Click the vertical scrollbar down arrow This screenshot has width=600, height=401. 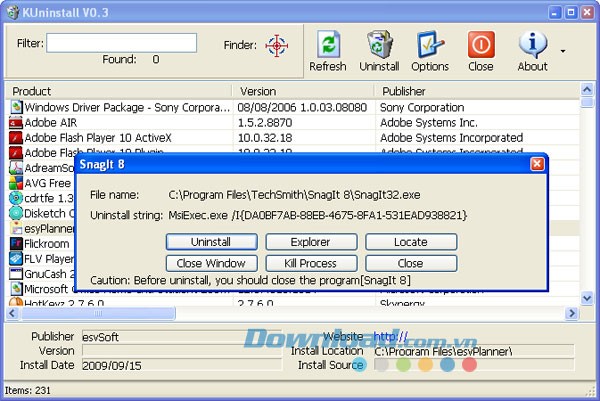coord(587,298)
